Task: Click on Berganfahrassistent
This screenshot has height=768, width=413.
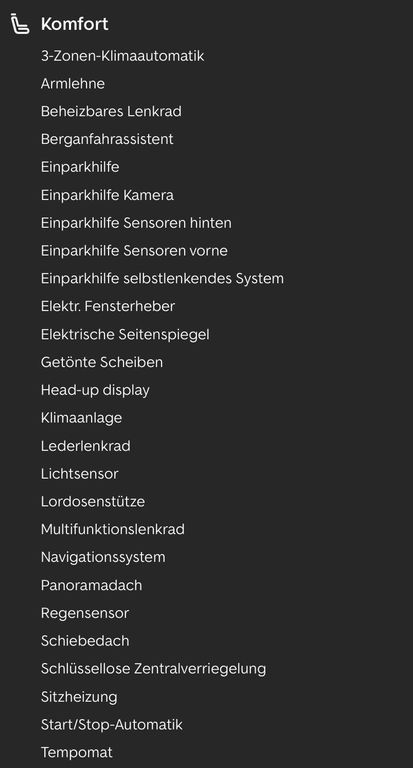Action: [x=107, y=139]
